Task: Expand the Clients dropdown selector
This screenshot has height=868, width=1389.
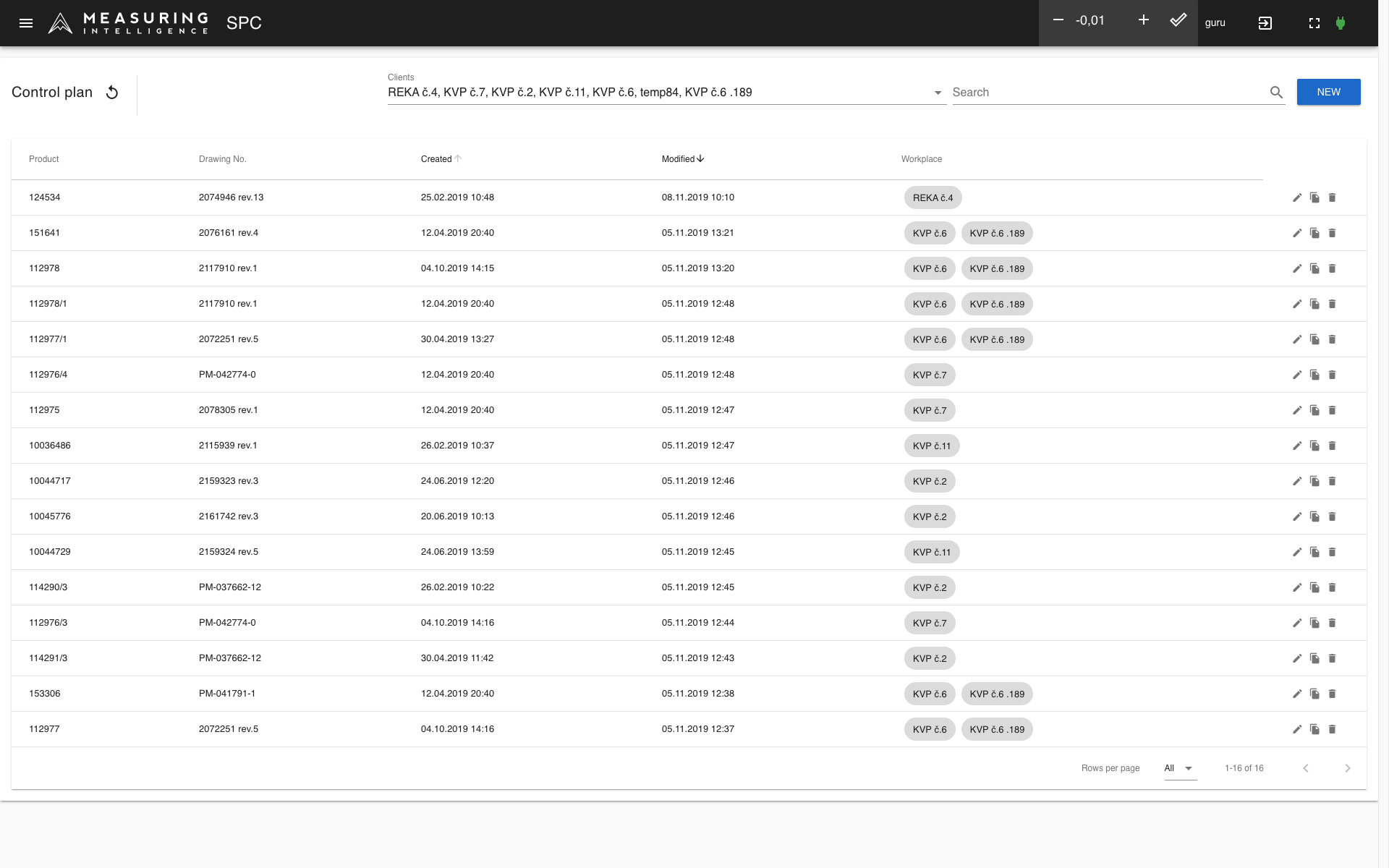Action: pos(936,92)
